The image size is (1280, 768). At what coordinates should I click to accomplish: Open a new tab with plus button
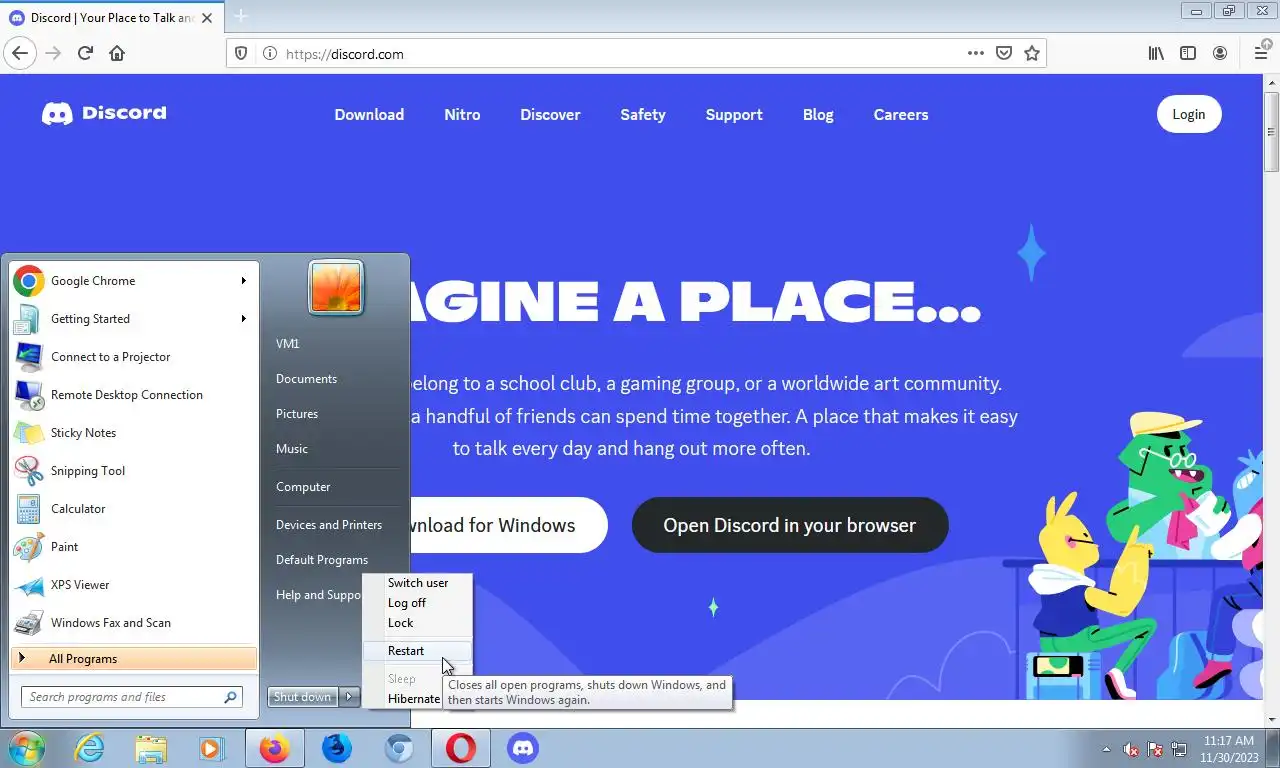pos(240,17)
